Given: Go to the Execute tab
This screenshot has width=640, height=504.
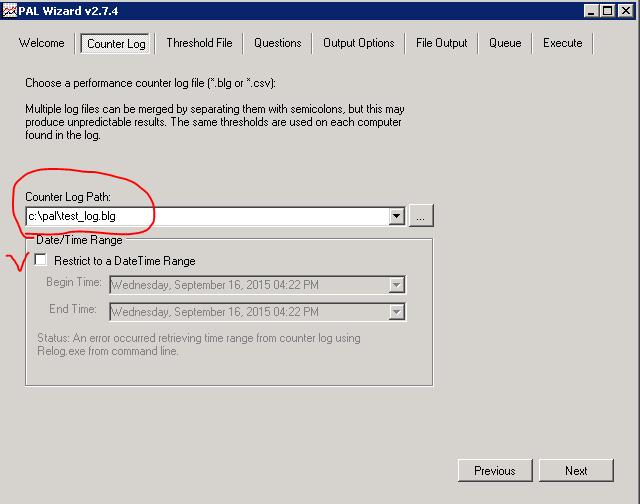Looking at the screenshot, I should pos(562,43).
